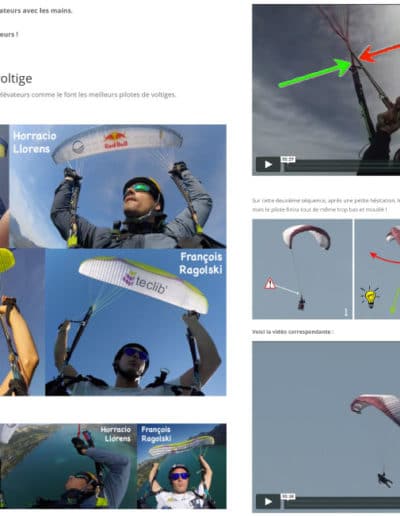Image resolution: width=400 pixels, height=516 pixels.
Task: Click the curved red arrow in second sequence image
Action: (385, 258)
